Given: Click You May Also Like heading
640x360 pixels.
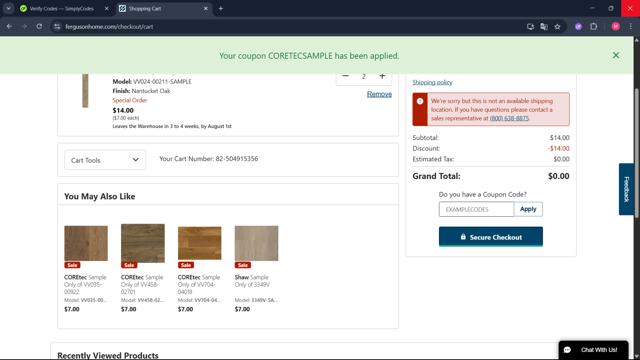Looking at the screenshot, I should [x=100, y=196].
